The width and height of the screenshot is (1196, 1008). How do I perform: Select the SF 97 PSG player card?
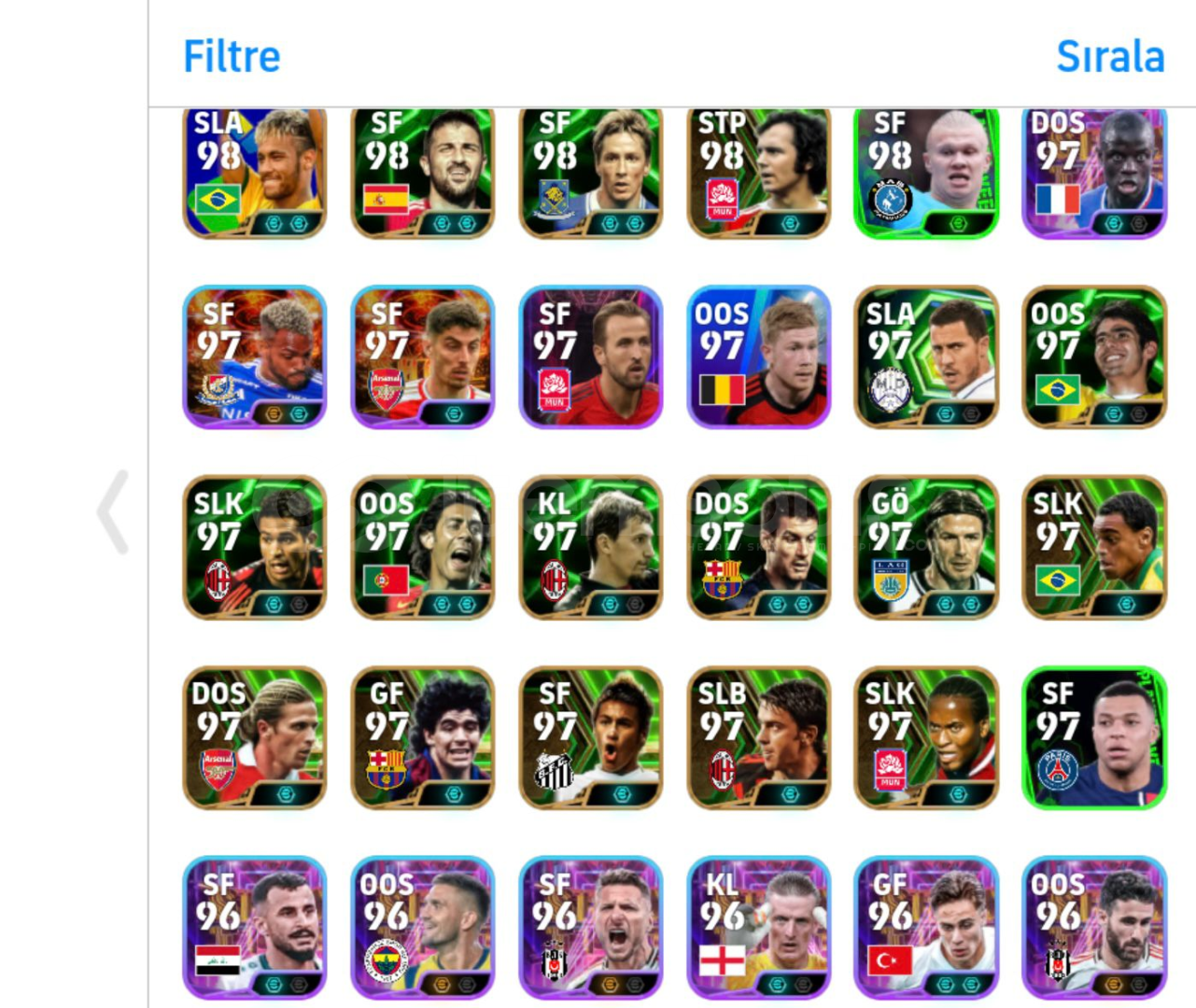[1094, 738]
